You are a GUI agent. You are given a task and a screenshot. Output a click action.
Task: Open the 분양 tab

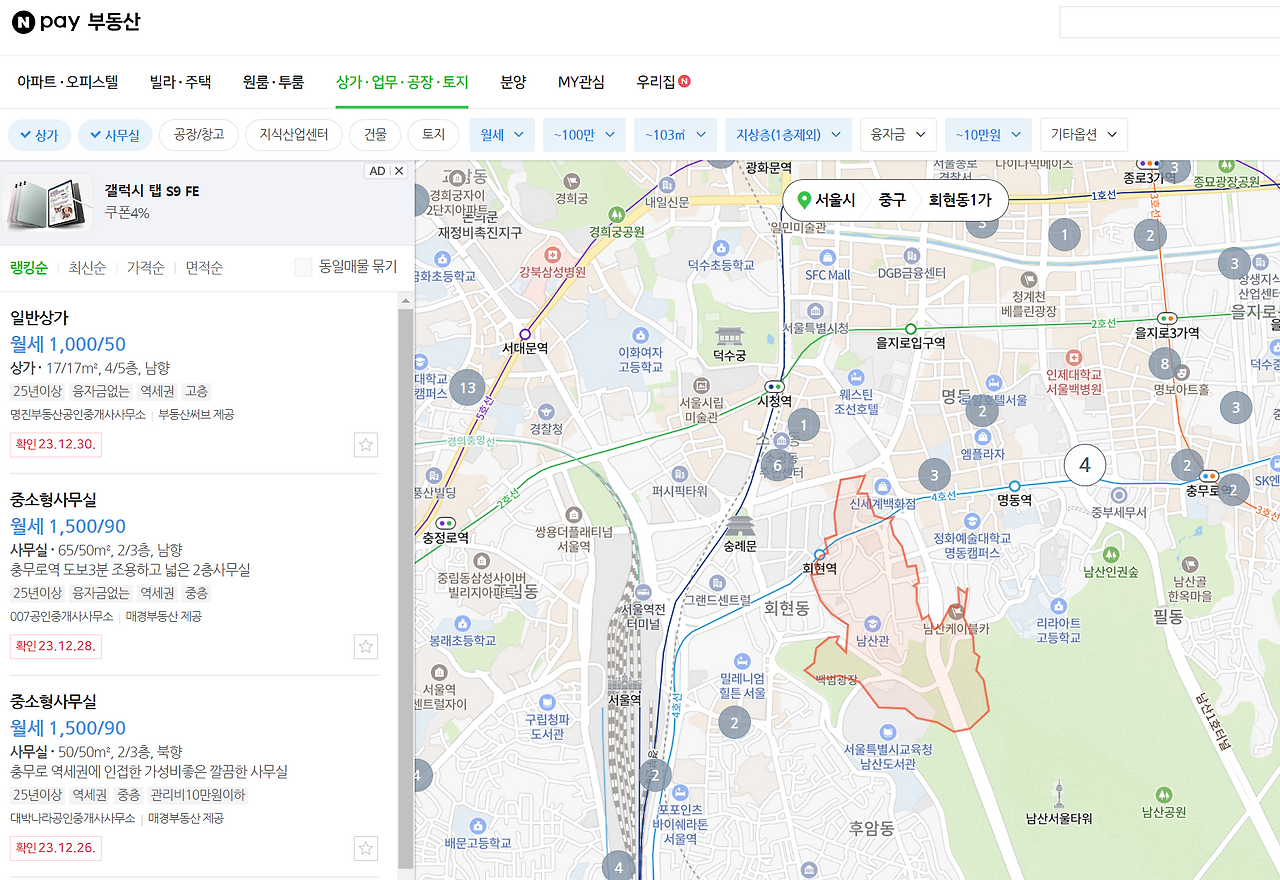tap(513, 82)
